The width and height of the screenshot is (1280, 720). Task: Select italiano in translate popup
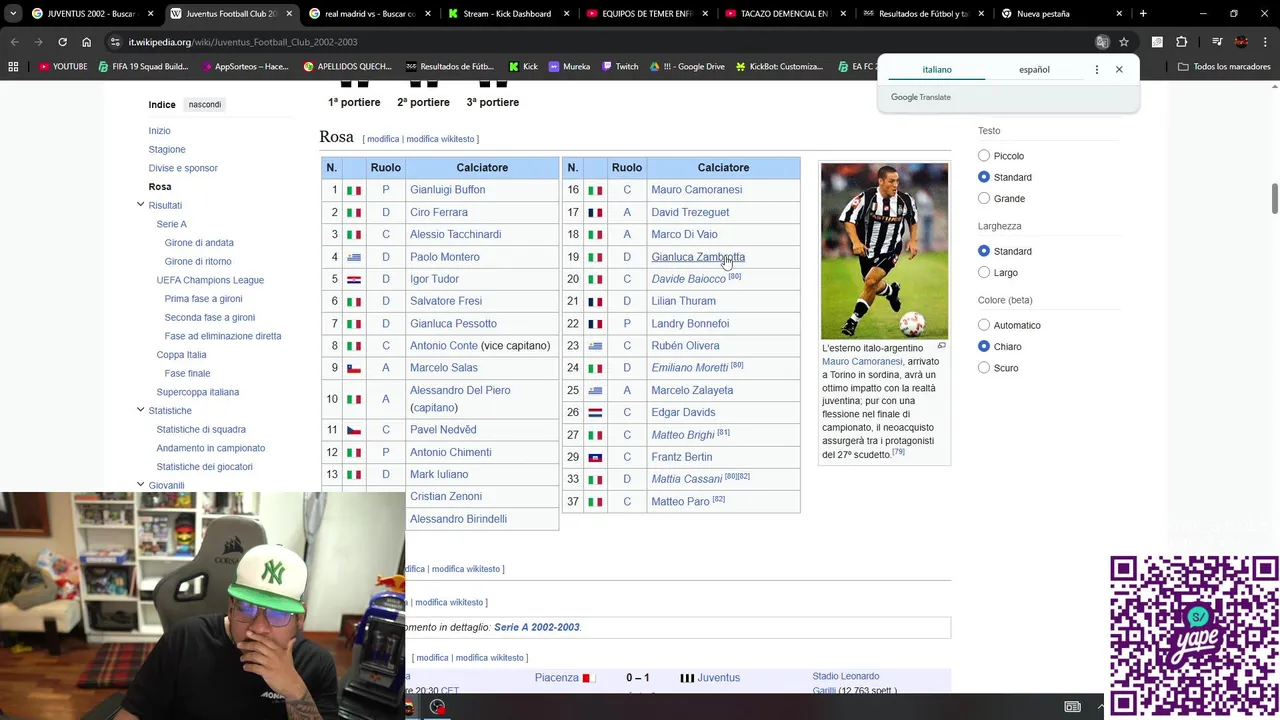pyautogui.click(x=937, y=70)
